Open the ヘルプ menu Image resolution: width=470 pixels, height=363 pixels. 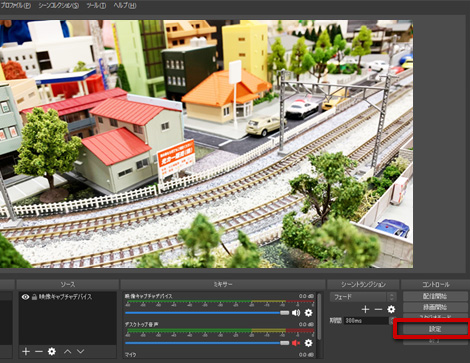click(x=125, y=6)
